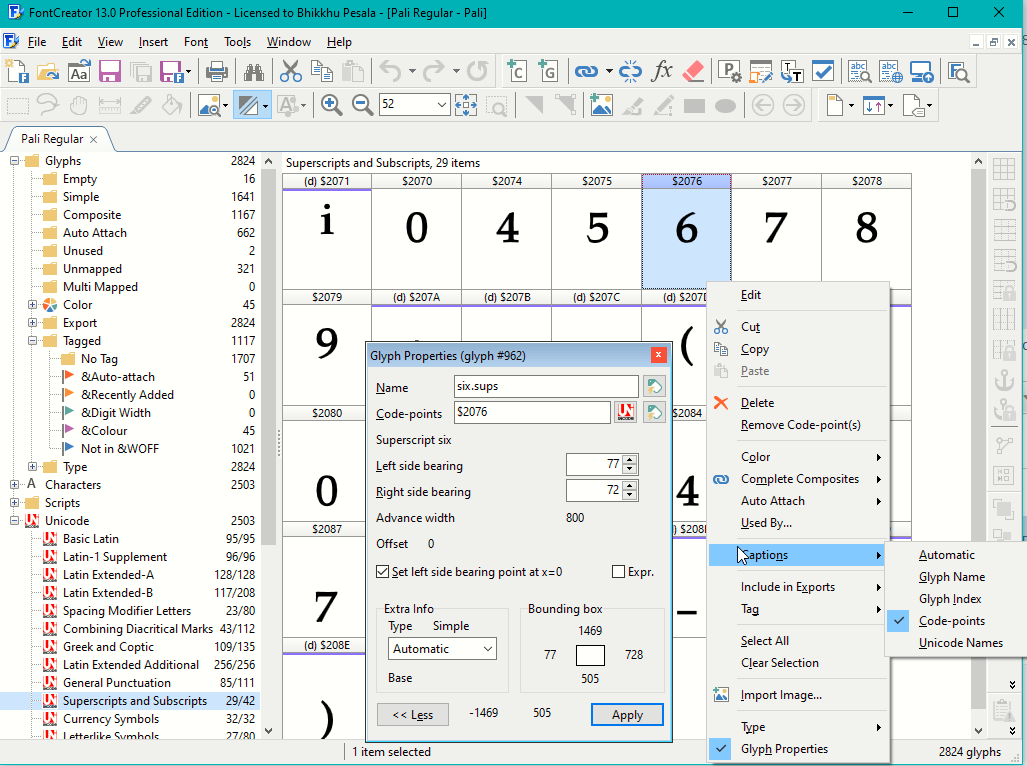Click the Complete Composites link icon
The height and width of the screenshot is (766, 1027).
coord(586,71)
